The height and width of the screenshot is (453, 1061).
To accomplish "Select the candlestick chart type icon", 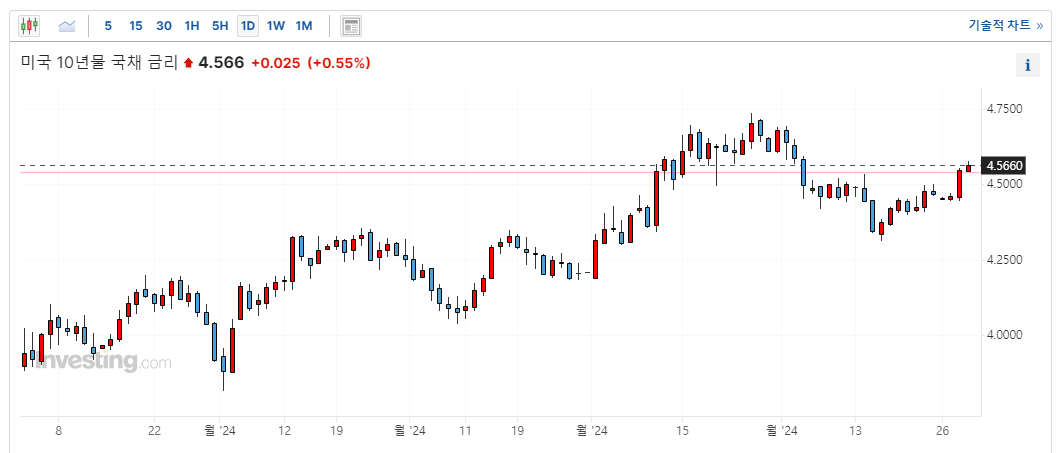I will click(30, 26).
